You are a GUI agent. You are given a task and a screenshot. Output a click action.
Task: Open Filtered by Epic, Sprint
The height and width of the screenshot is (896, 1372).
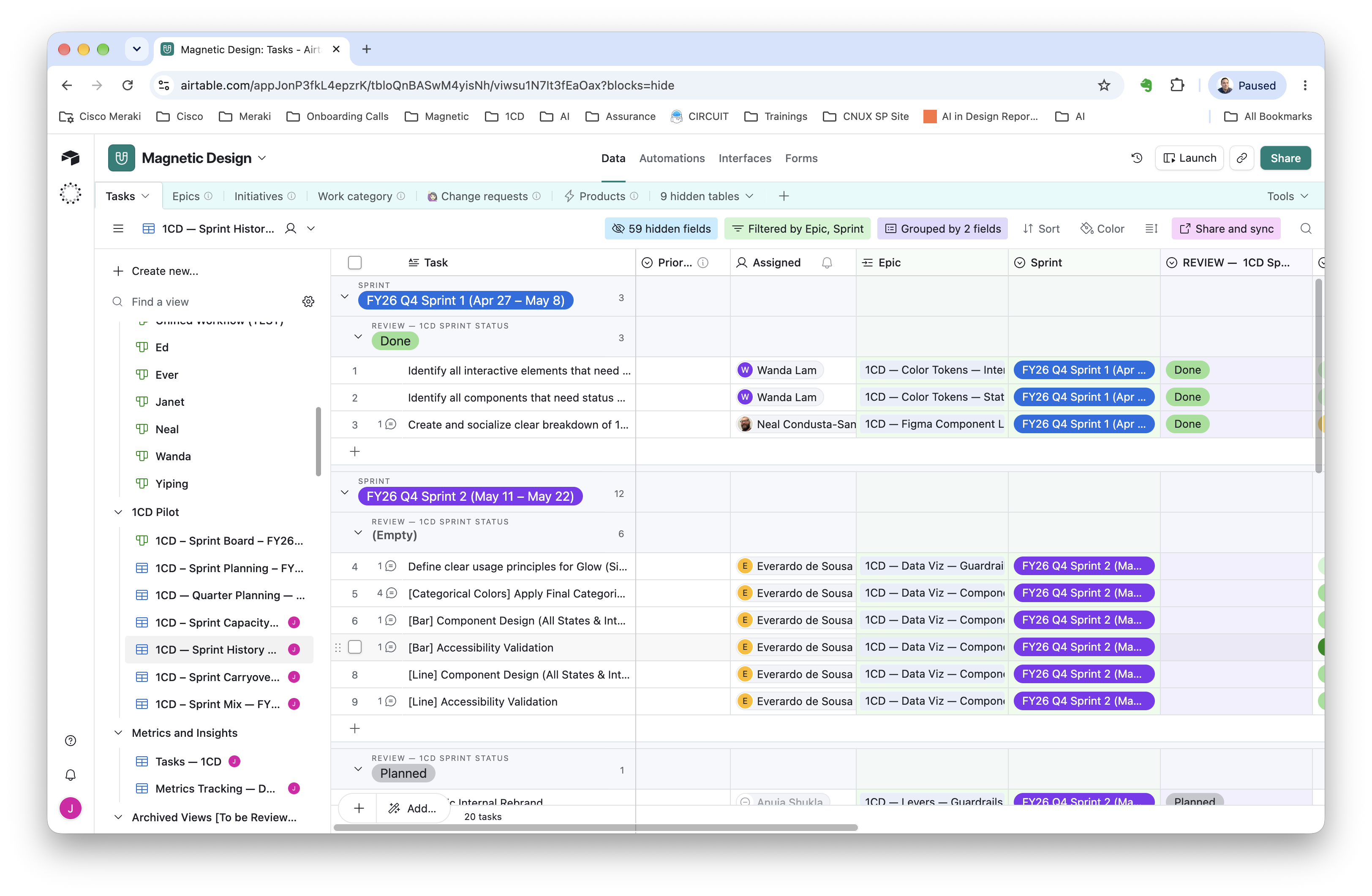(x=798, y=229)
